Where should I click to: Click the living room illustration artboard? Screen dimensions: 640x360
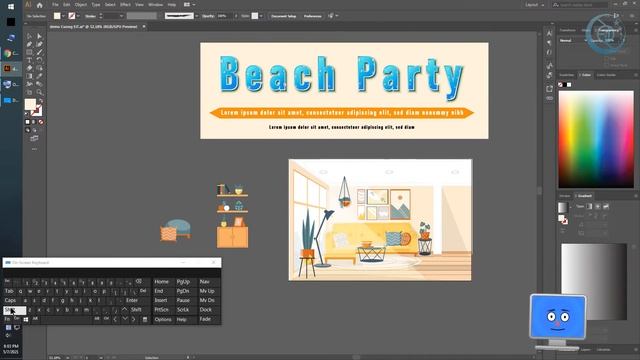coord(380,220)
